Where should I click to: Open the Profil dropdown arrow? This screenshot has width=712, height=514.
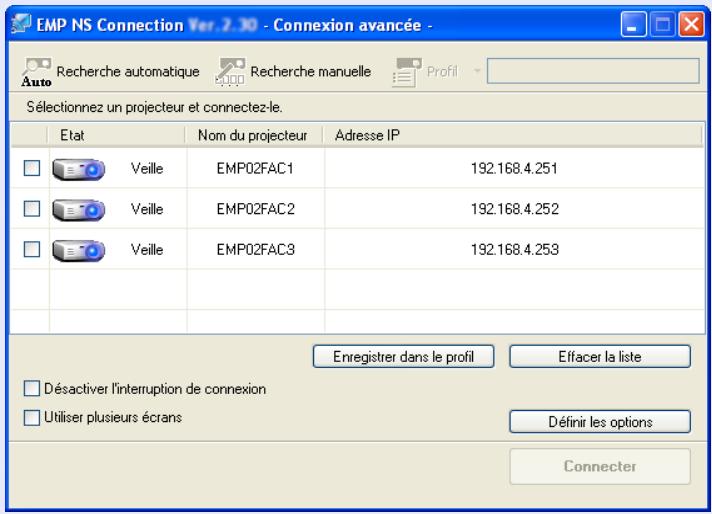click(476, 71)
